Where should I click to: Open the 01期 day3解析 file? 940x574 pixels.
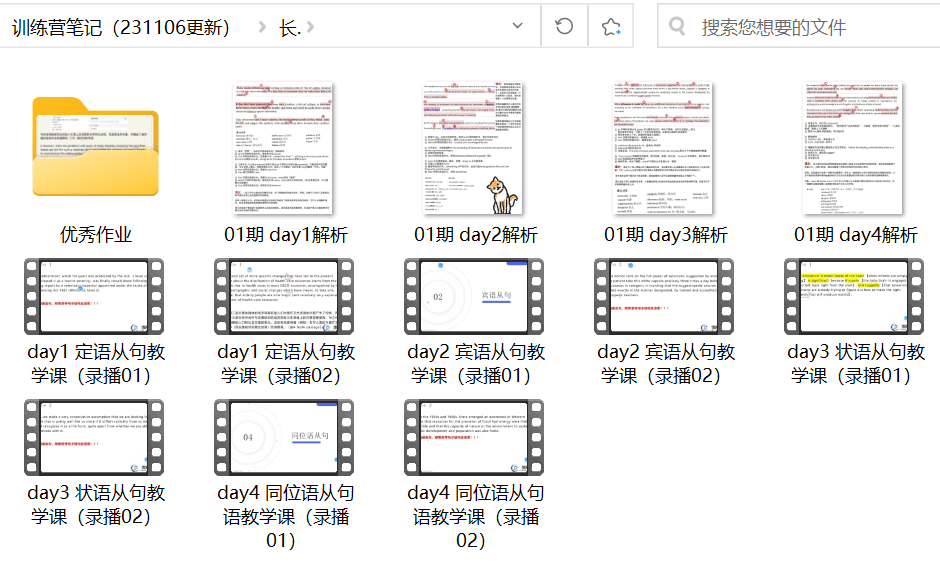665,148
